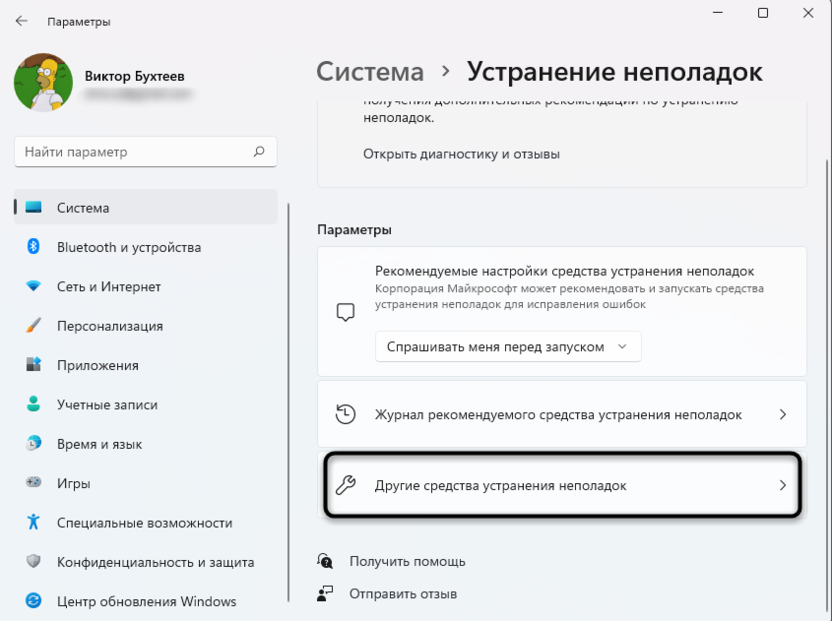
Task: Open Персонализация via its brush icon
Action: (33, 325)
